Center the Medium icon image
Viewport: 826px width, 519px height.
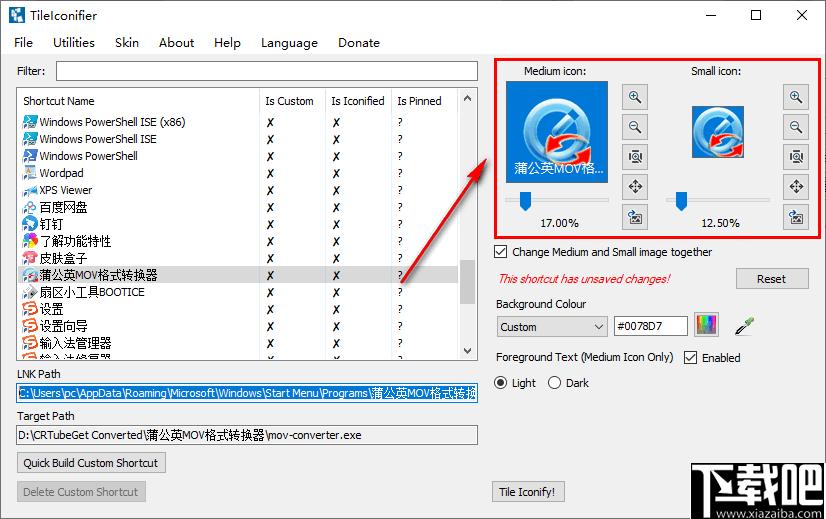(635, 187)
